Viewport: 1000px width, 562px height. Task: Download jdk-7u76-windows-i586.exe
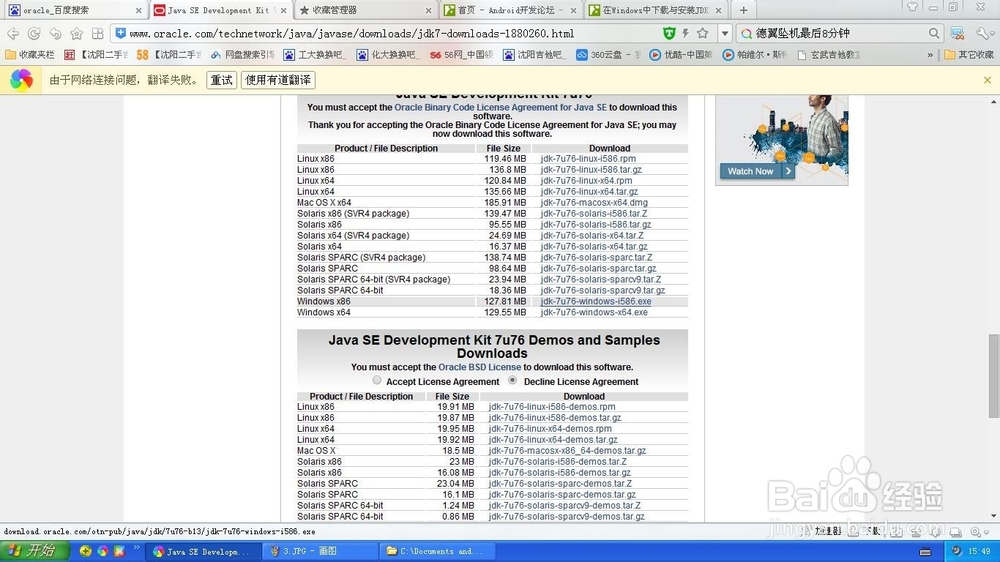point(596,301)
